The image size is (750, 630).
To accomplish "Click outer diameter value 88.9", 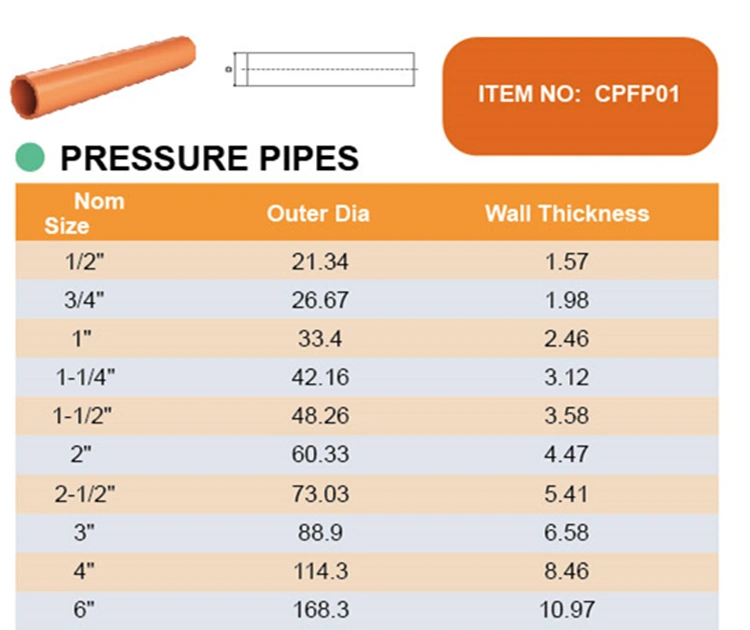I will click(x=320, y=532).
